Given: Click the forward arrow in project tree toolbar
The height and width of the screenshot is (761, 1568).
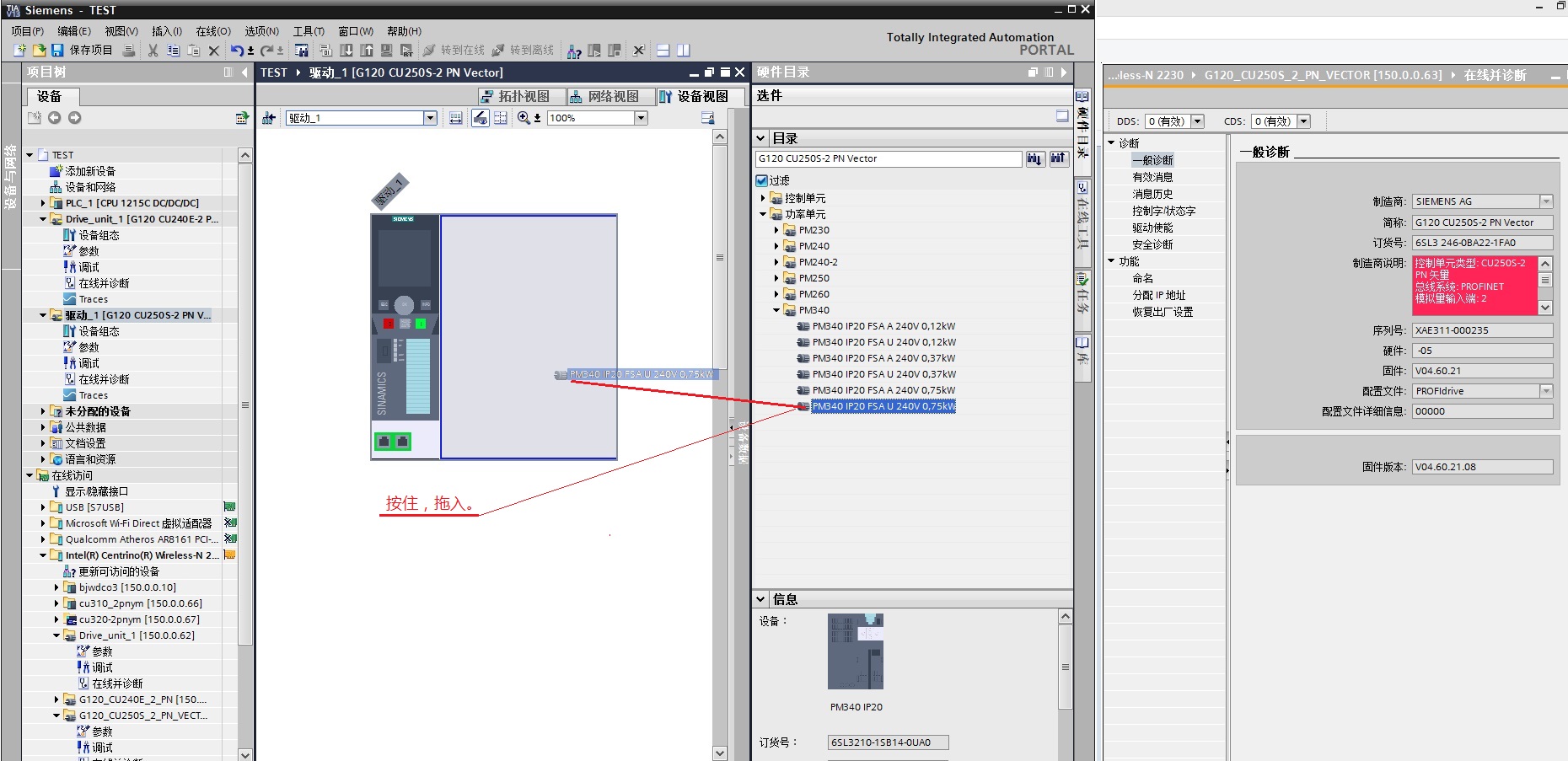Looking at the screenshot, I should coord(74,118).
